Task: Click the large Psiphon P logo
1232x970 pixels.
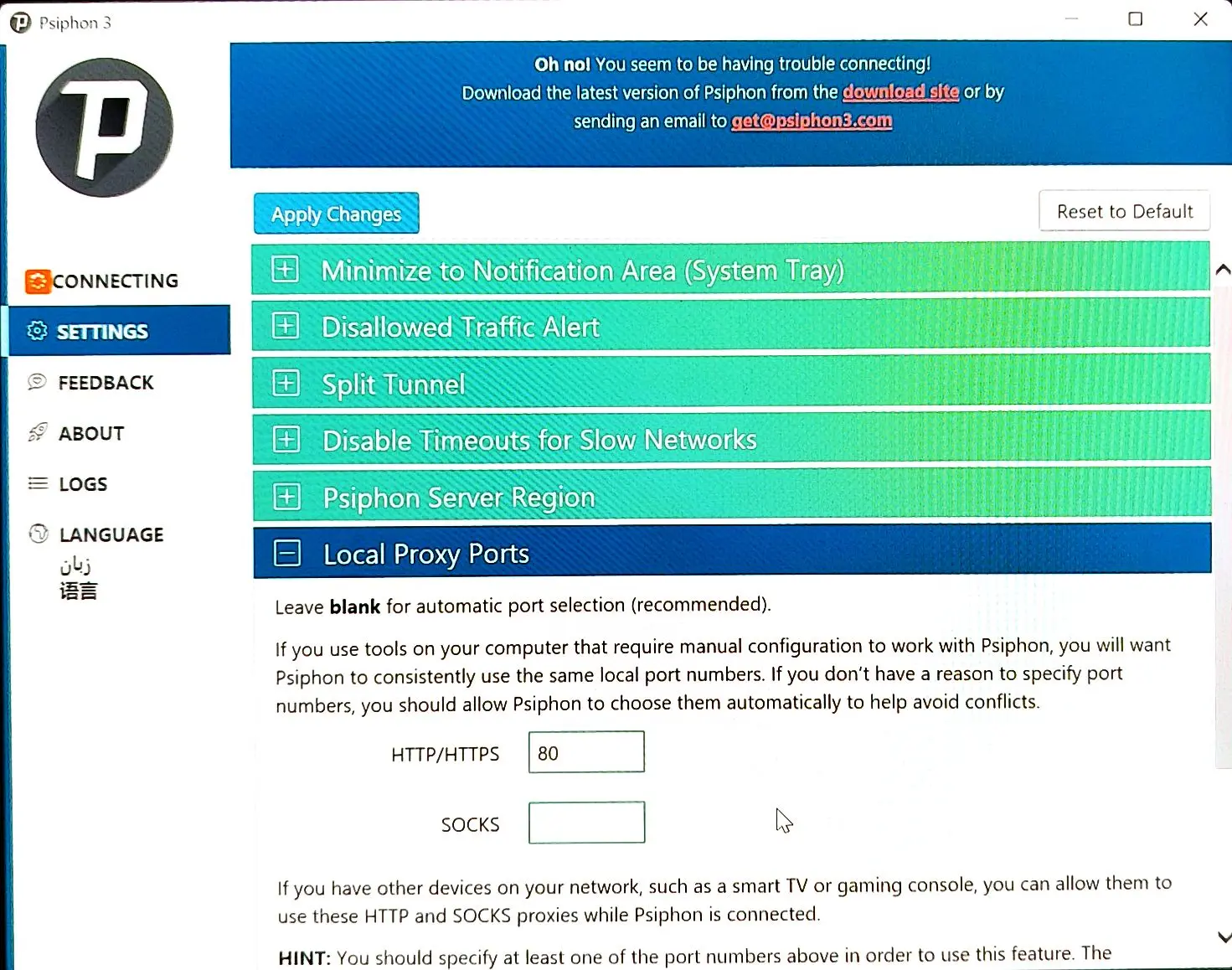Action: click(x=105, y=127)
